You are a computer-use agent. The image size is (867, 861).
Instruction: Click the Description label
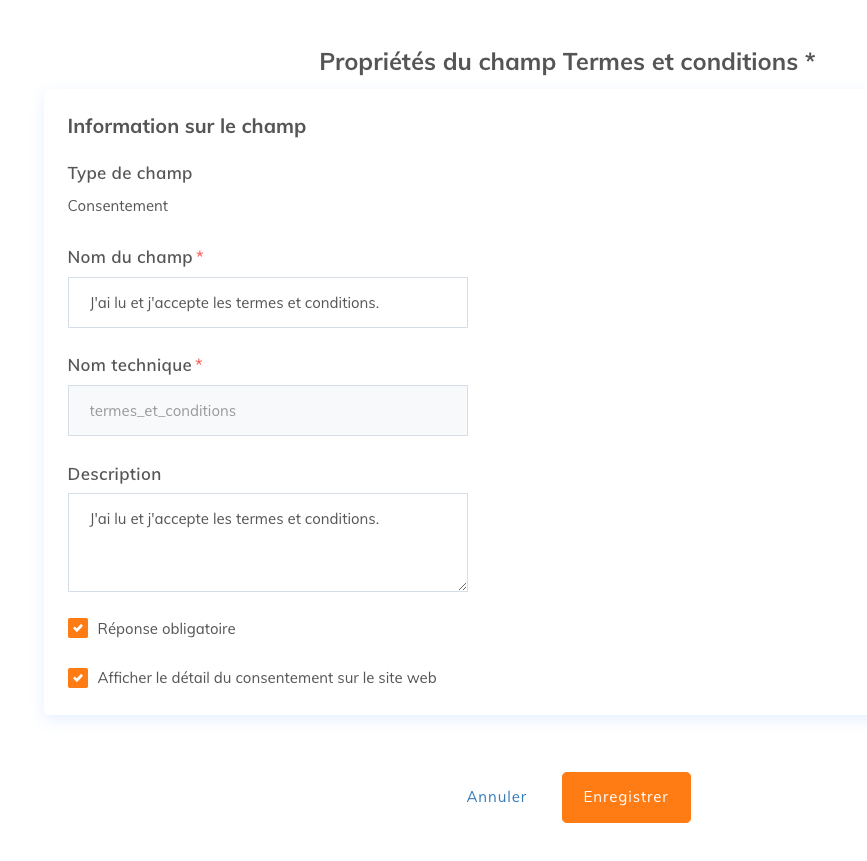[x=114, y=474]
